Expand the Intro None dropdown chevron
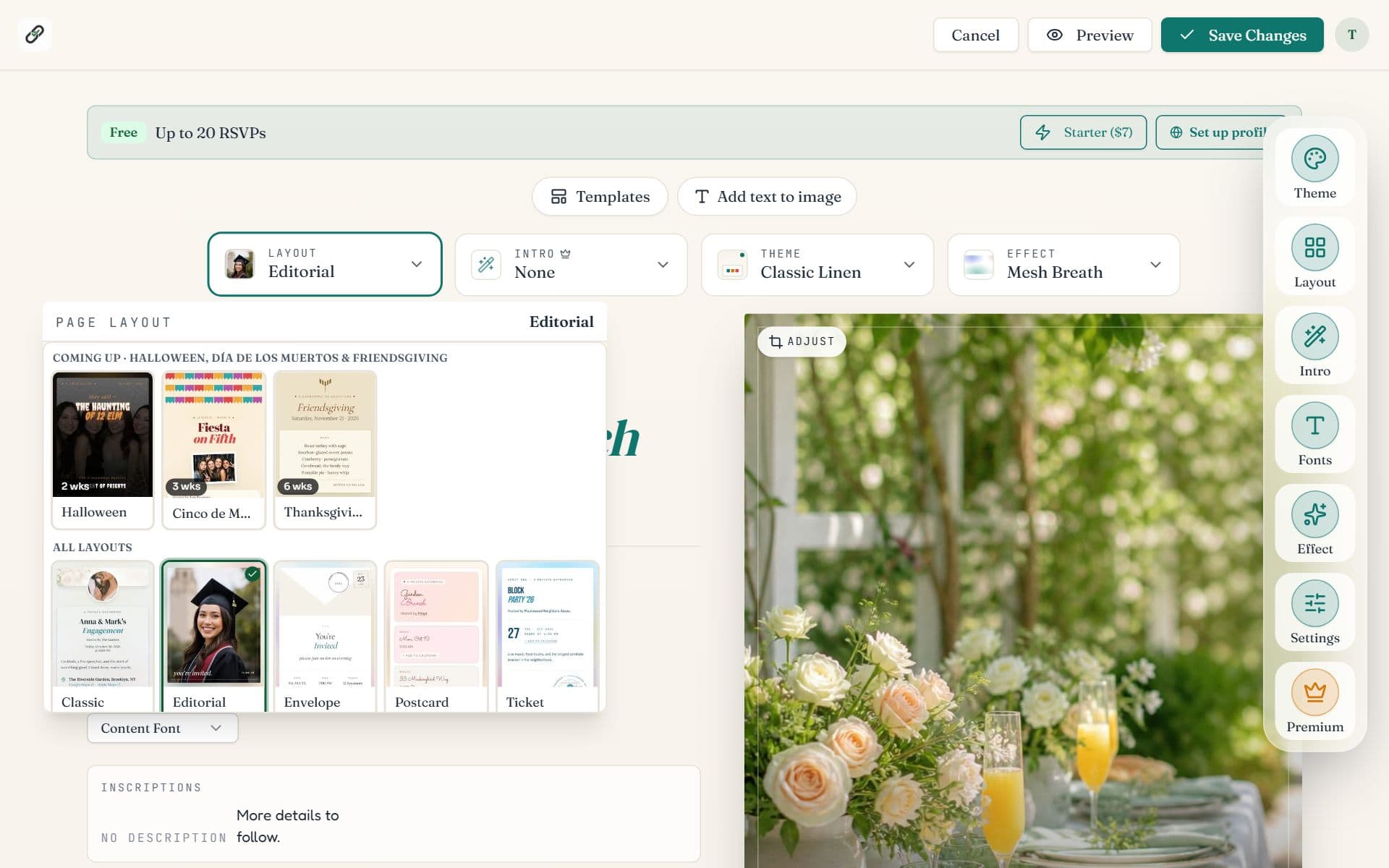The width and height of the screenshot is (1389, 868). [663, 265]
